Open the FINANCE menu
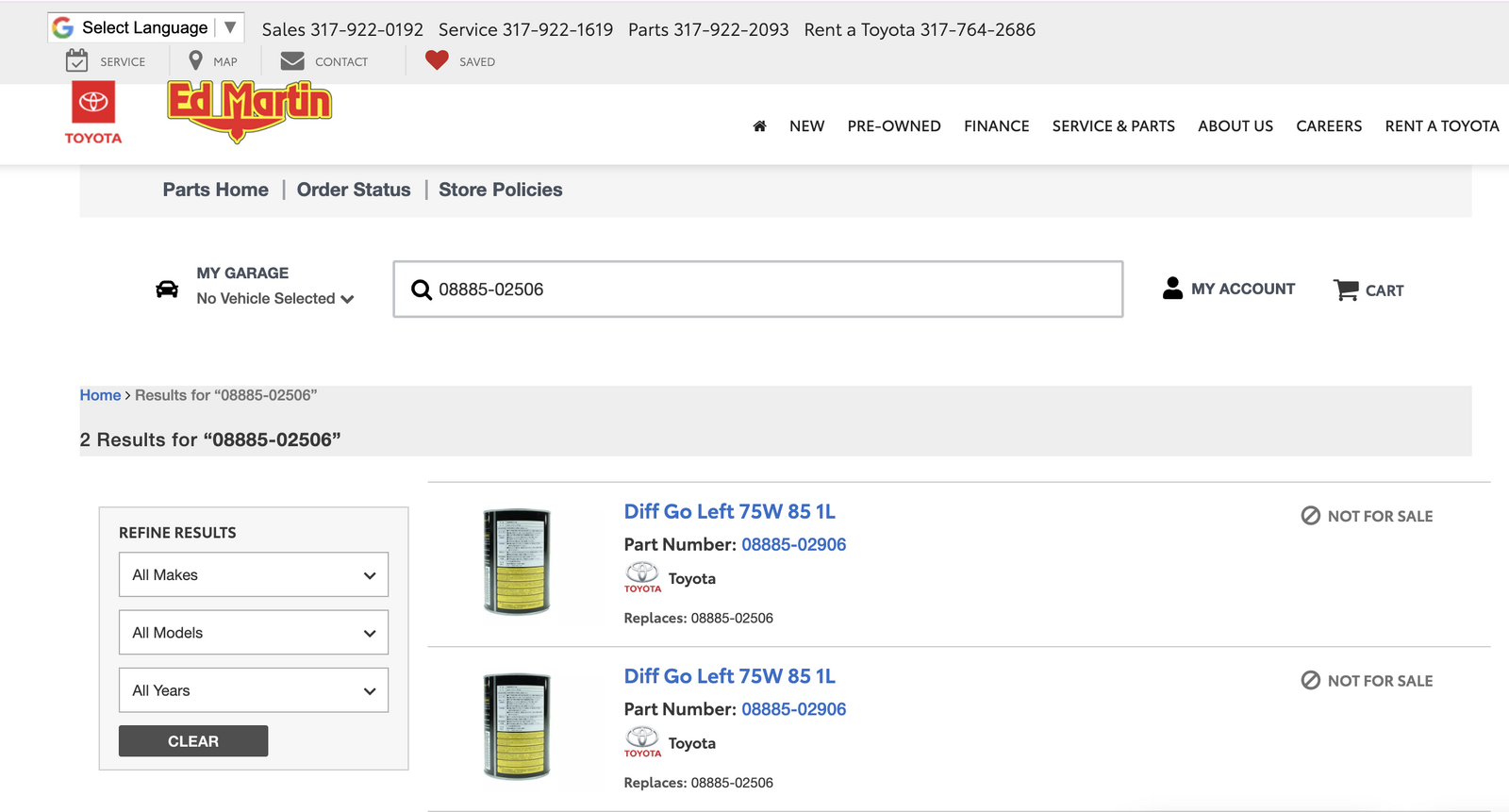 click(996, 125)
